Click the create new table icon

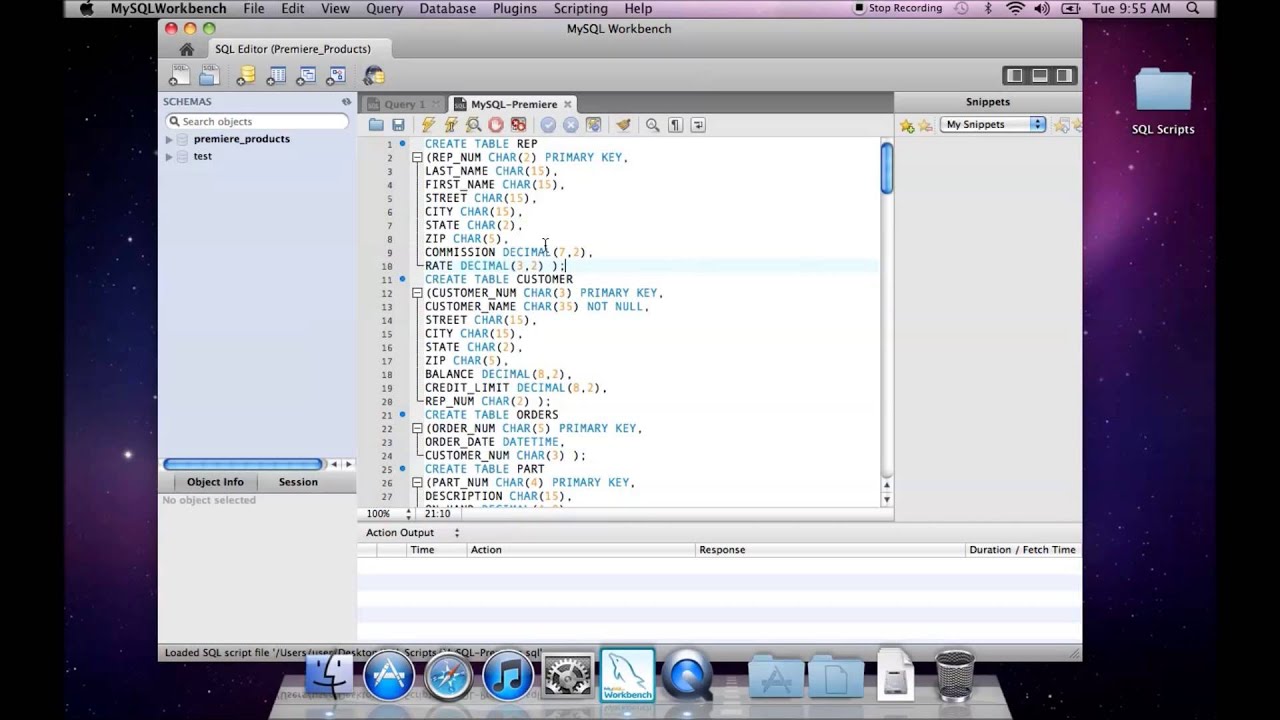pyautogui.click(x=276, y=75)
